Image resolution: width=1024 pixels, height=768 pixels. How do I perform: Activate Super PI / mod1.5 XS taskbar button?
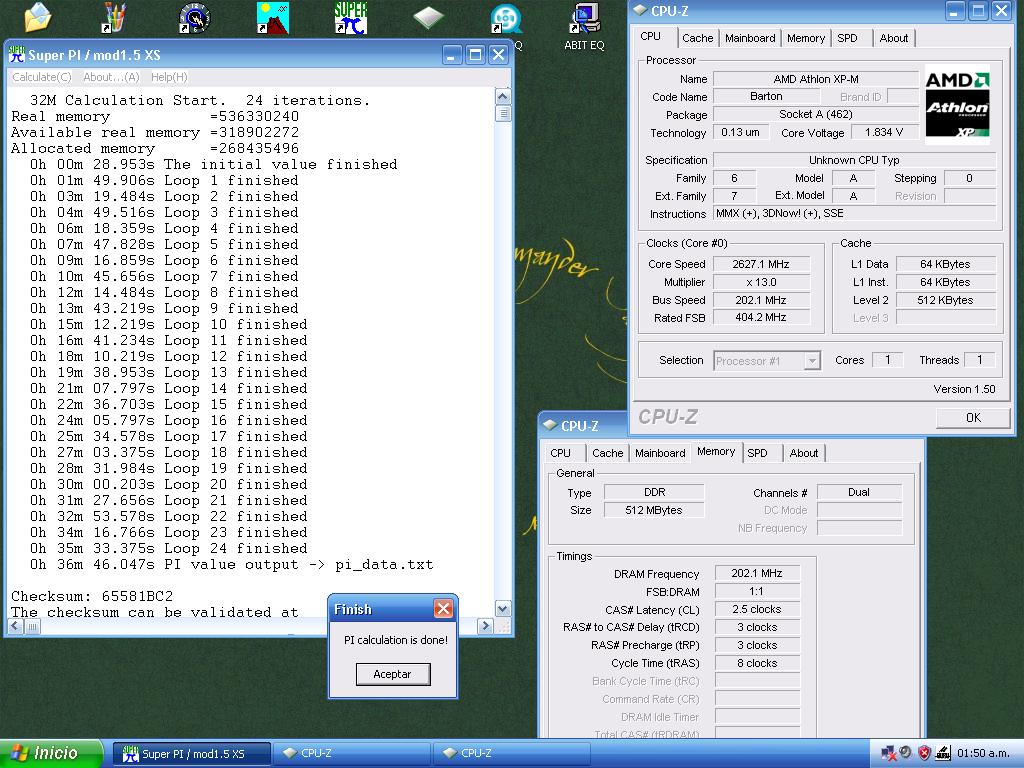click(x=192, y=754)
